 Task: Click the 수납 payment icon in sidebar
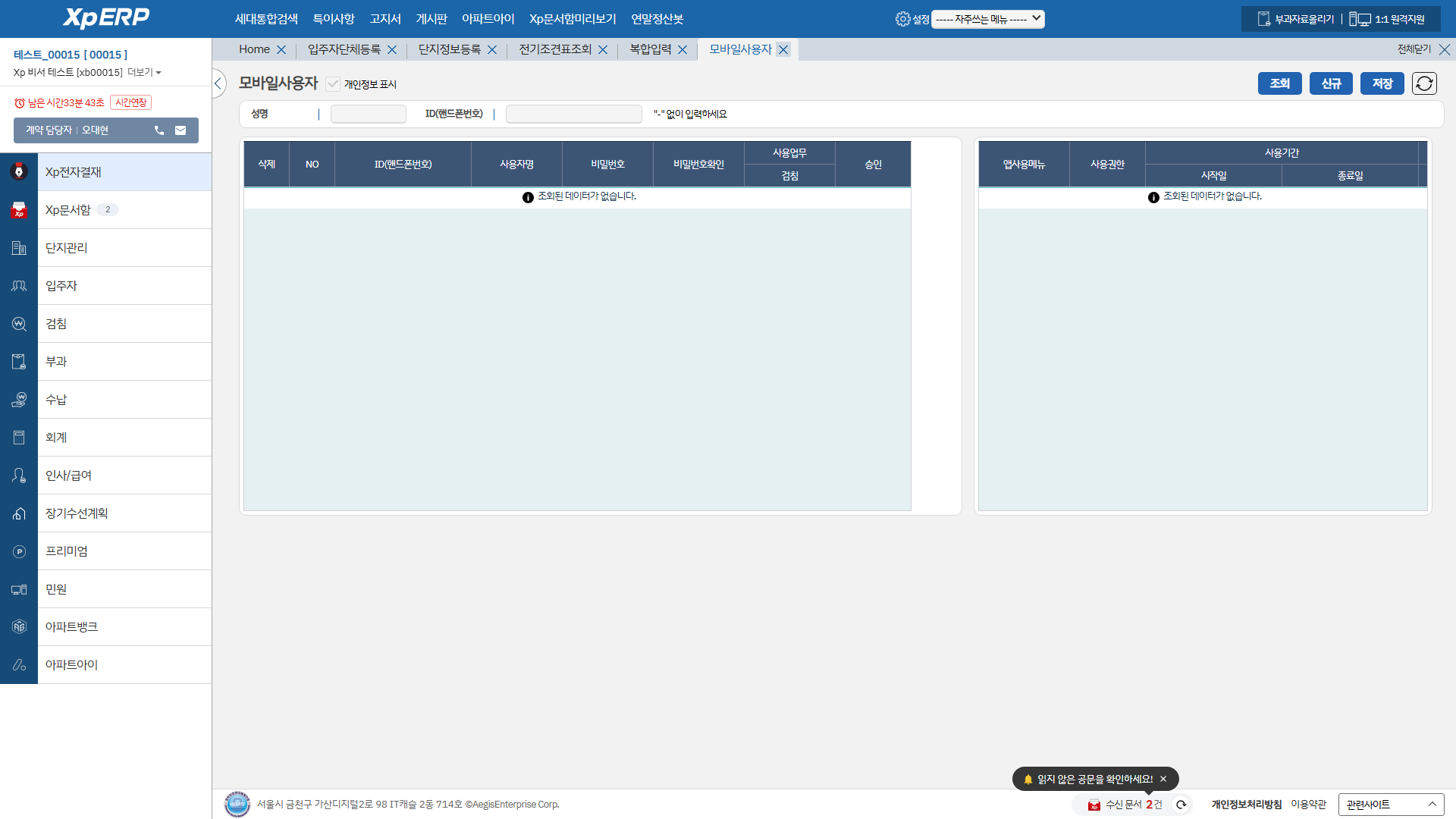coord(19,400)
